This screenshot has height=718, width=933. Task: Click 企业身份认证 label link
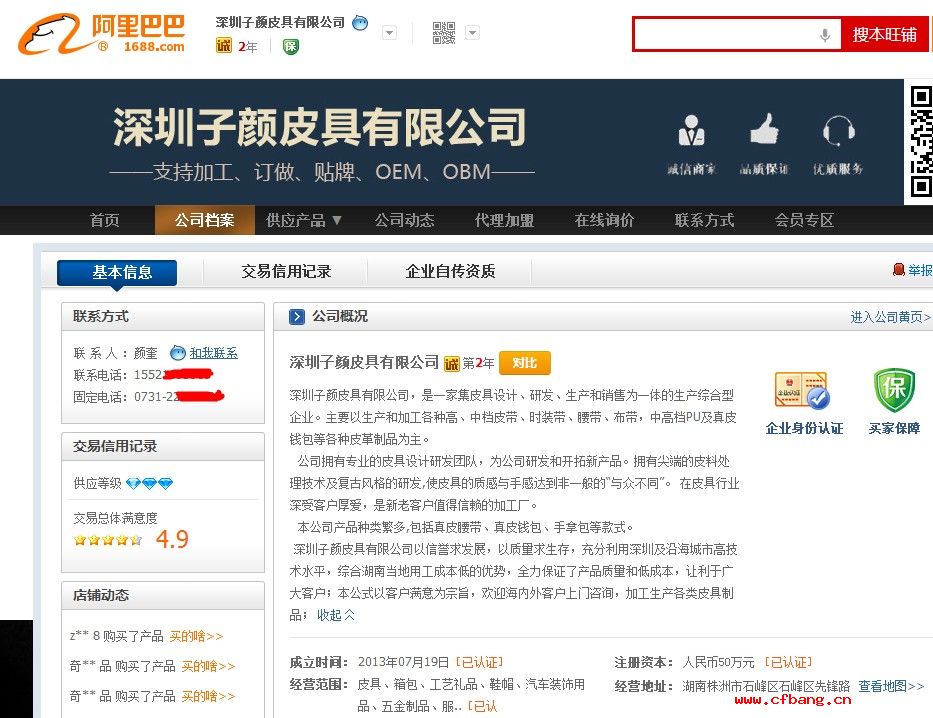click(x=804, y=428)
